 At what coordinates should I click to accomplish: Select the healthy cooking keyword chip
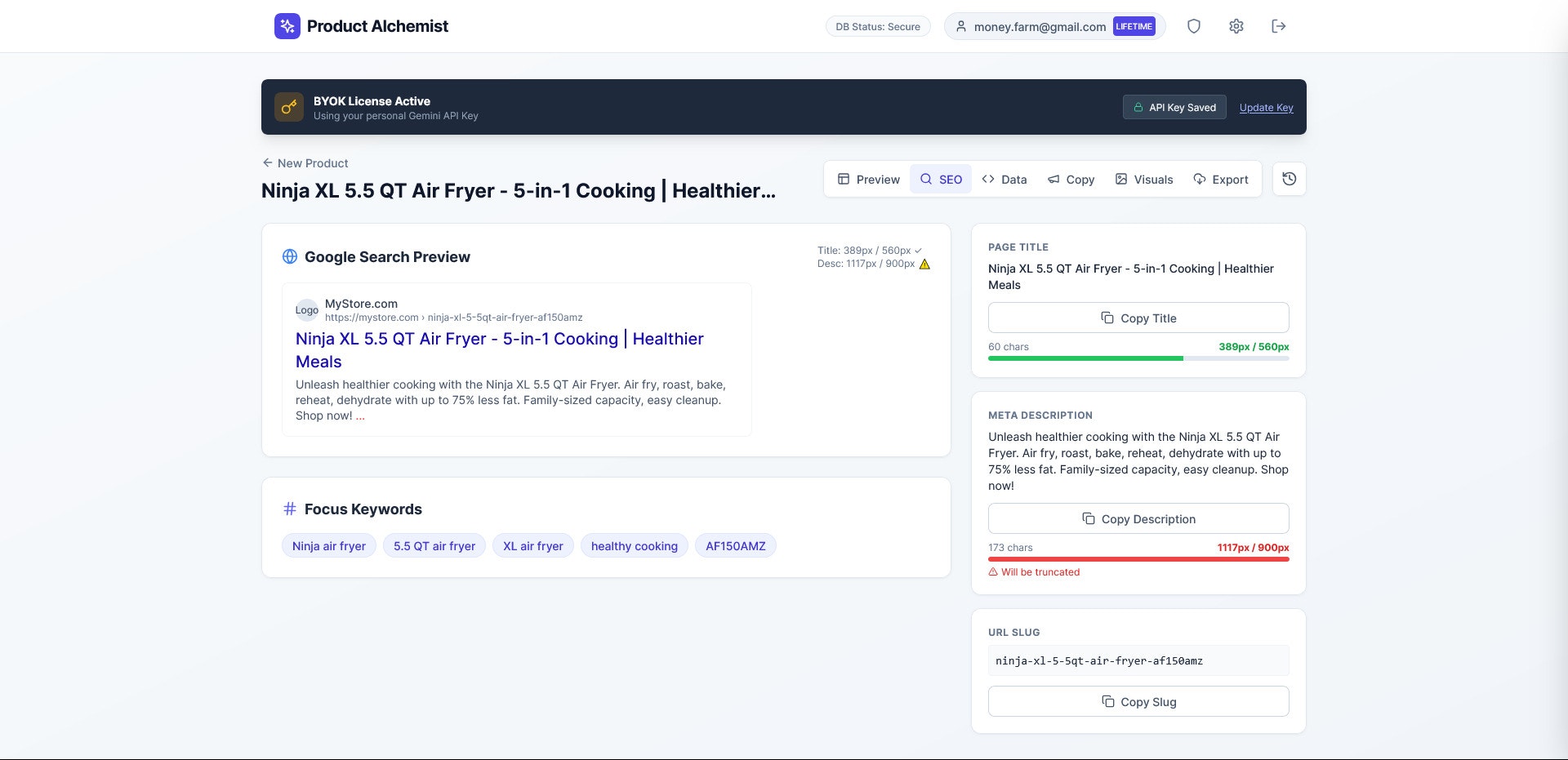click(635, 545)
